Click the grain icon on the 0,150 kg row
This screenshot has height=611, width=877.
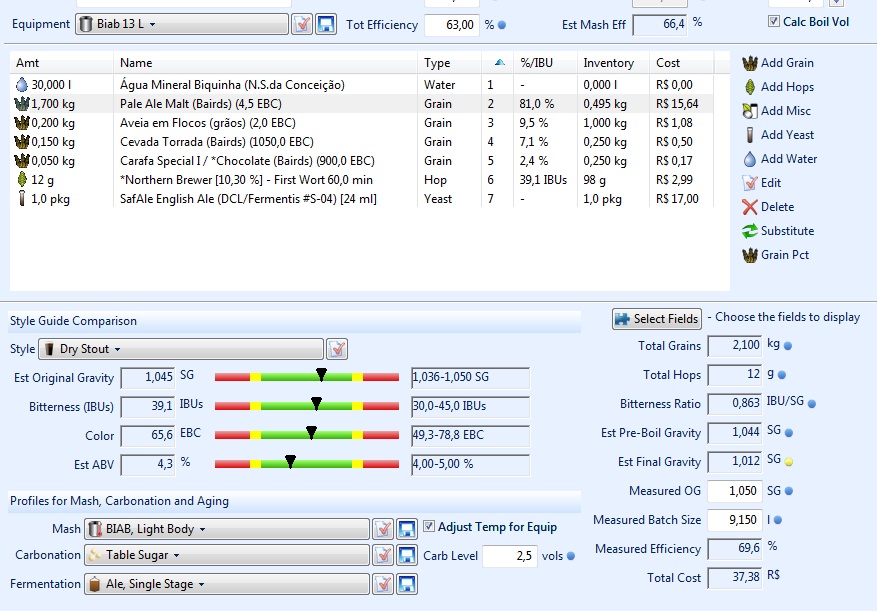[21, 142]
